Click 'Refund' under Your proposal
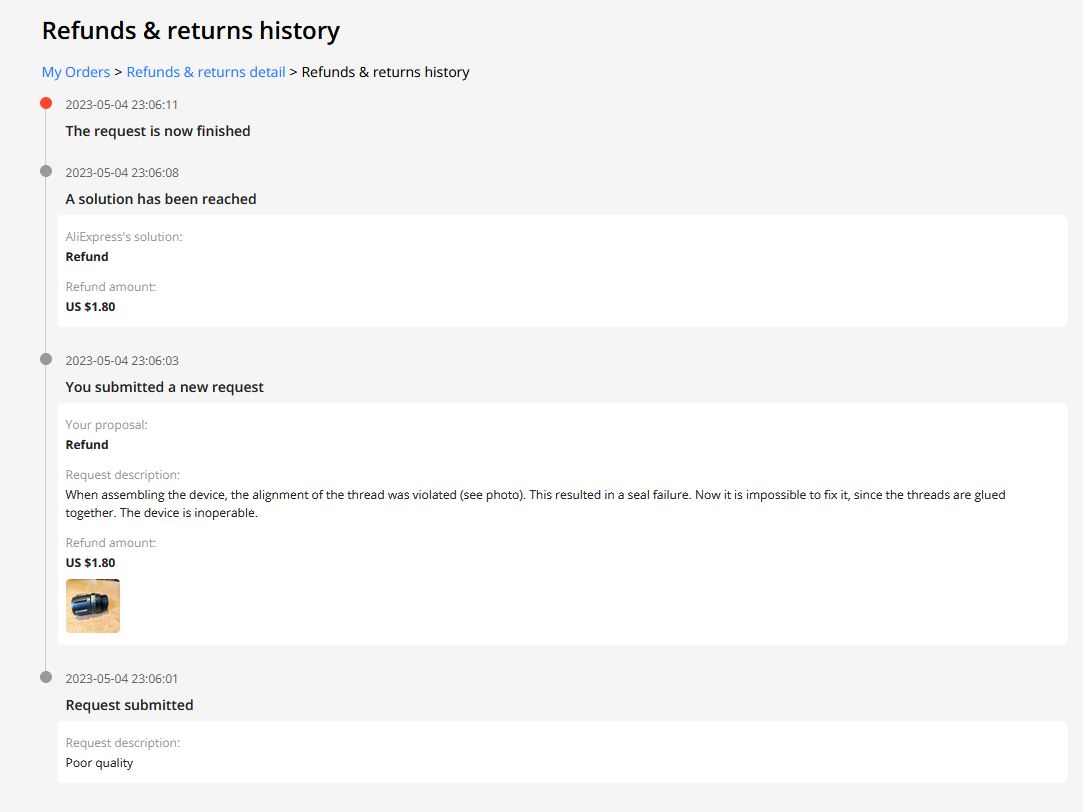The width and height of the screenshot is (1083, 812). tap(87, 445)
